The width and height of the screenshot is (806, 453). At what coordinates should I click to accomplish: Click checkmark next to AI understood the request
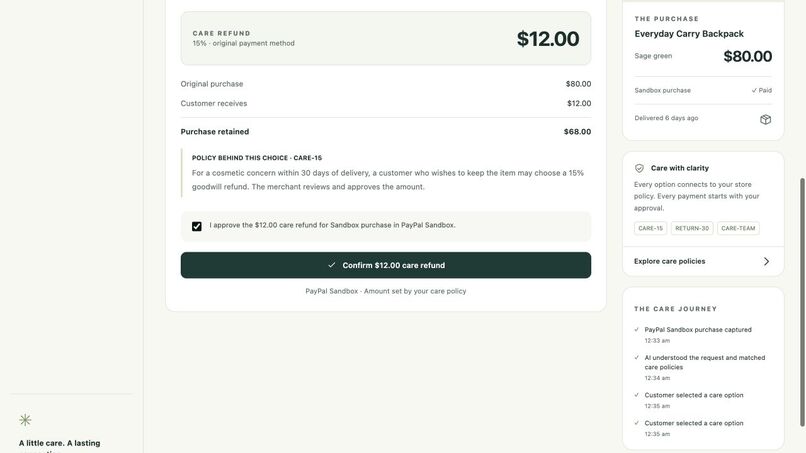(637, 357)
